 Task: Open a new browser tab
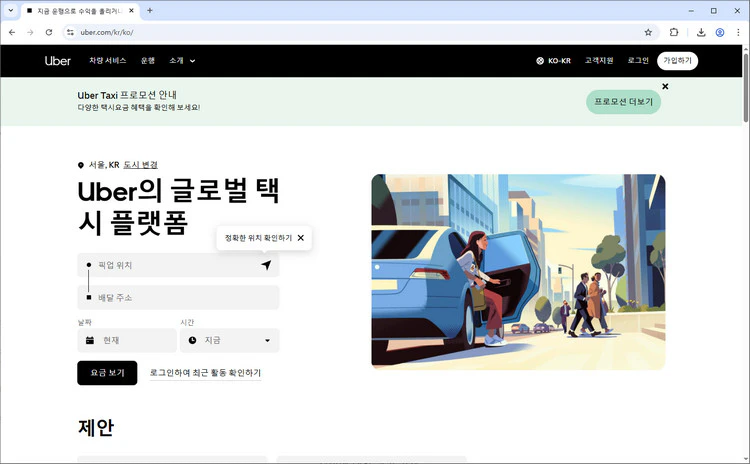coord(150,10)
